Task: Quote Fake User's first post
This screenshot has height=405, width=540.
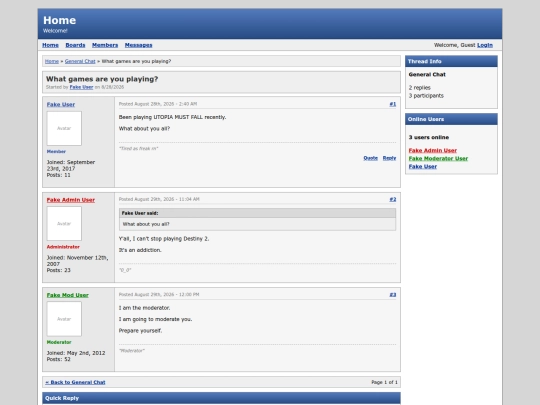Action: tap(371, 158)
